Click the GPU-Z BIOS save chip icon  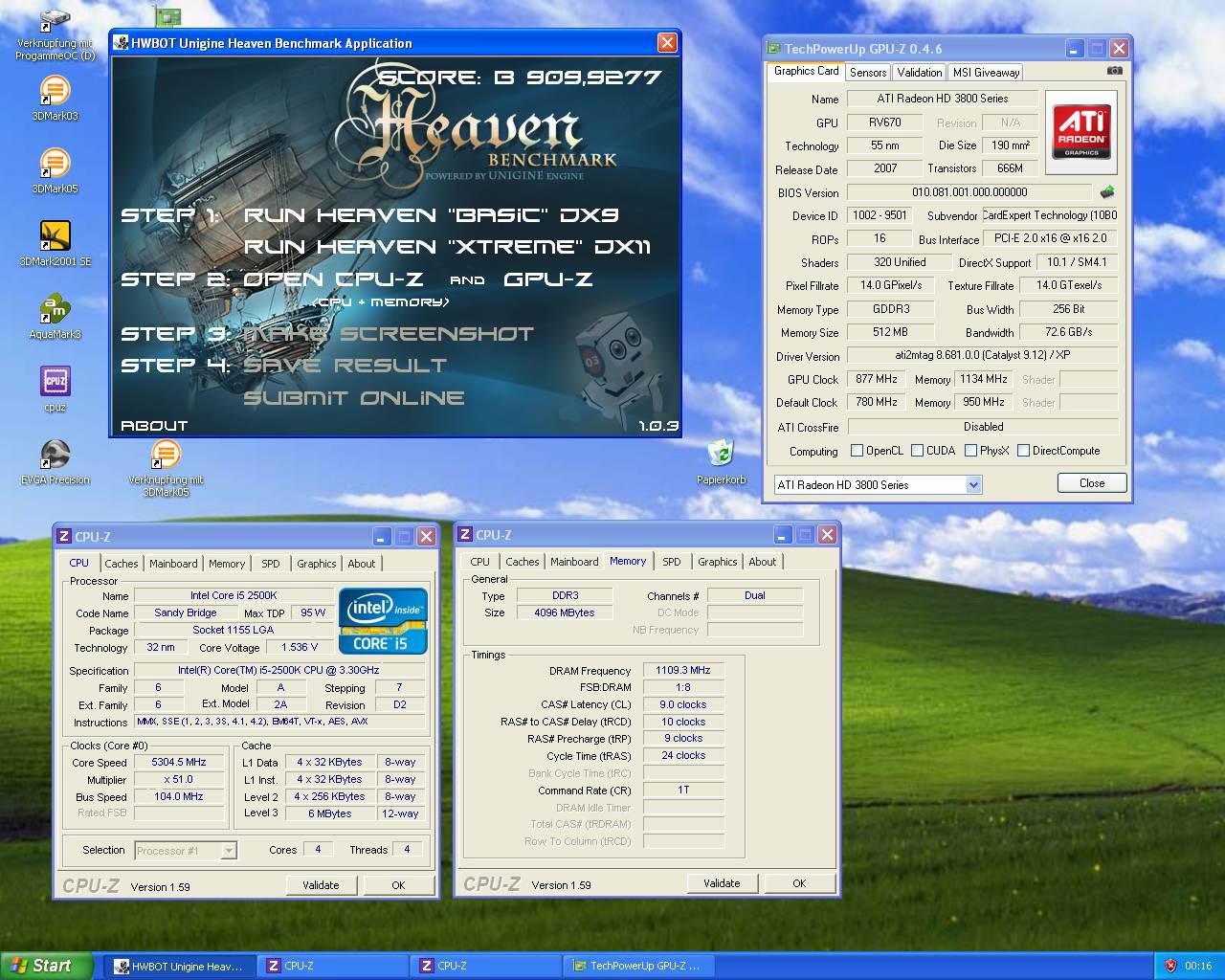(1107, 191)
